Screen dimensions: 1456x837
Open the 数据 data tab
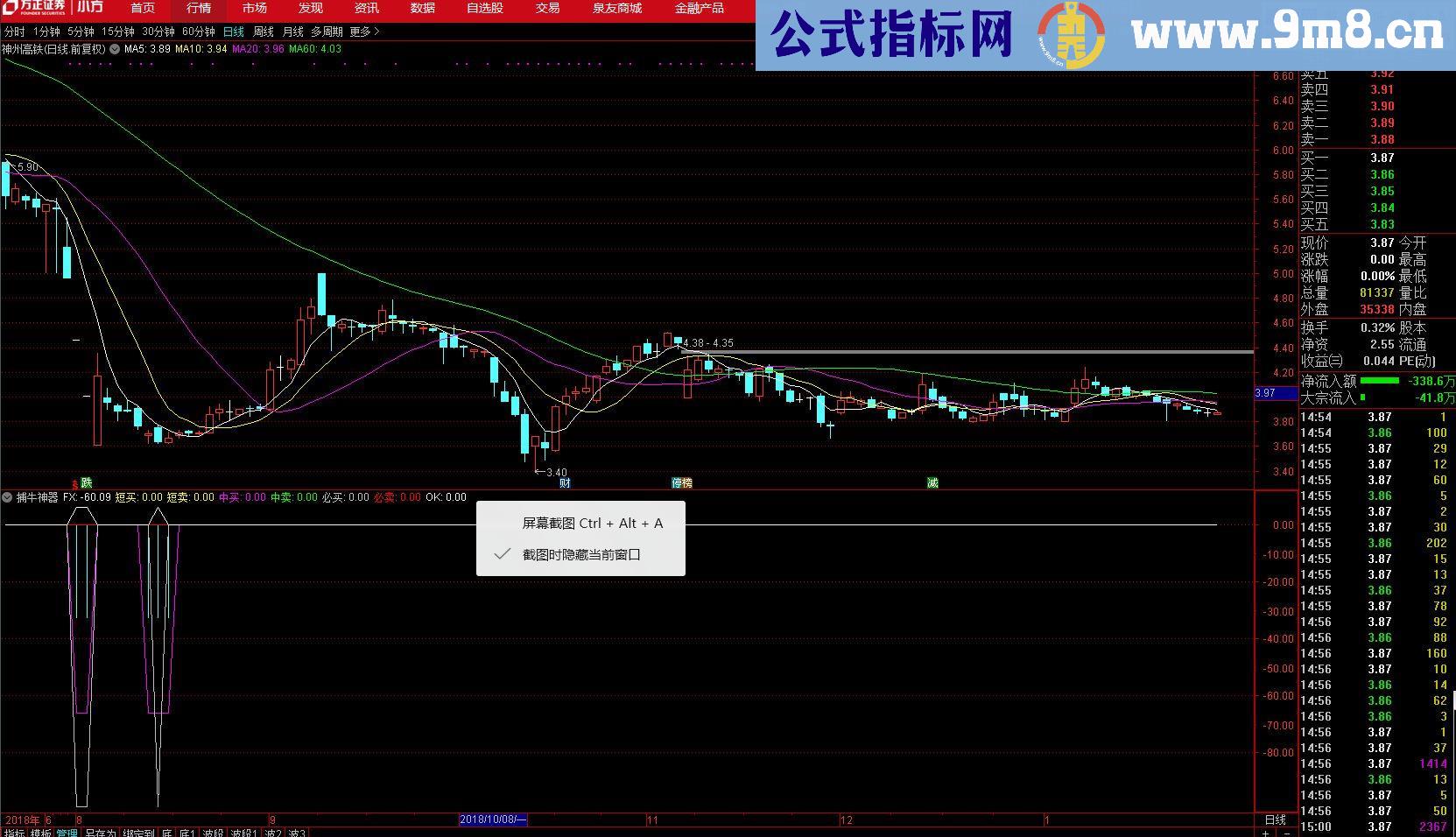[x=423, y=8]
